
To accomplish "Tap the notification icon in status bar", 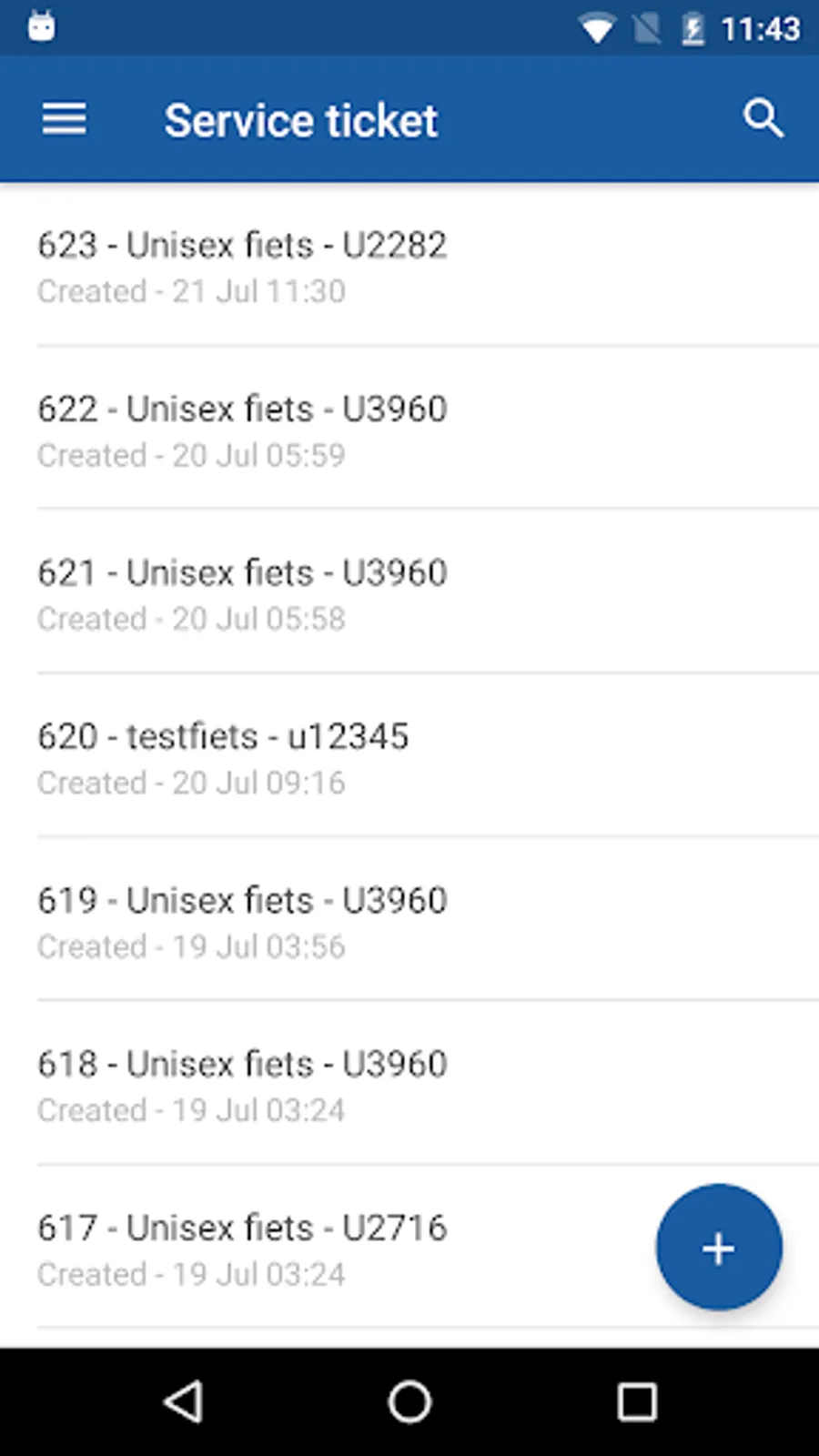I will pos(41,26).
